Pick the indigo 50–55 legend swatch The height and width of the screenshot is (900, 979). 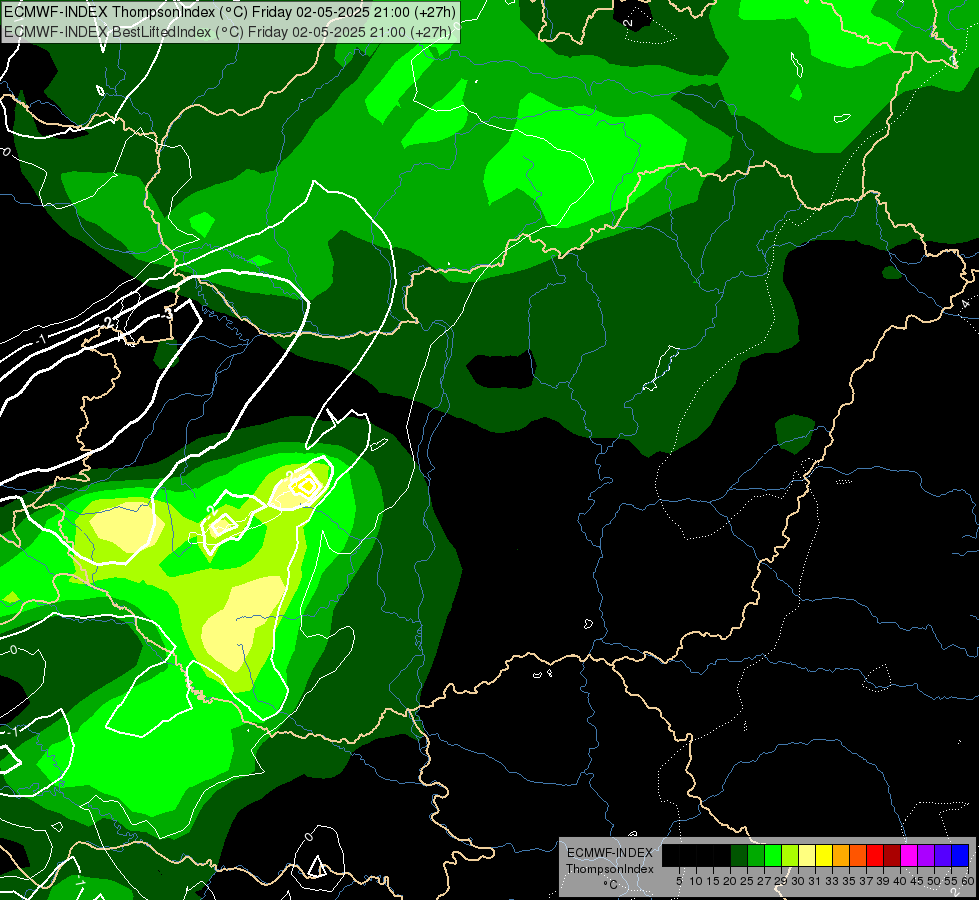[943, 855]
